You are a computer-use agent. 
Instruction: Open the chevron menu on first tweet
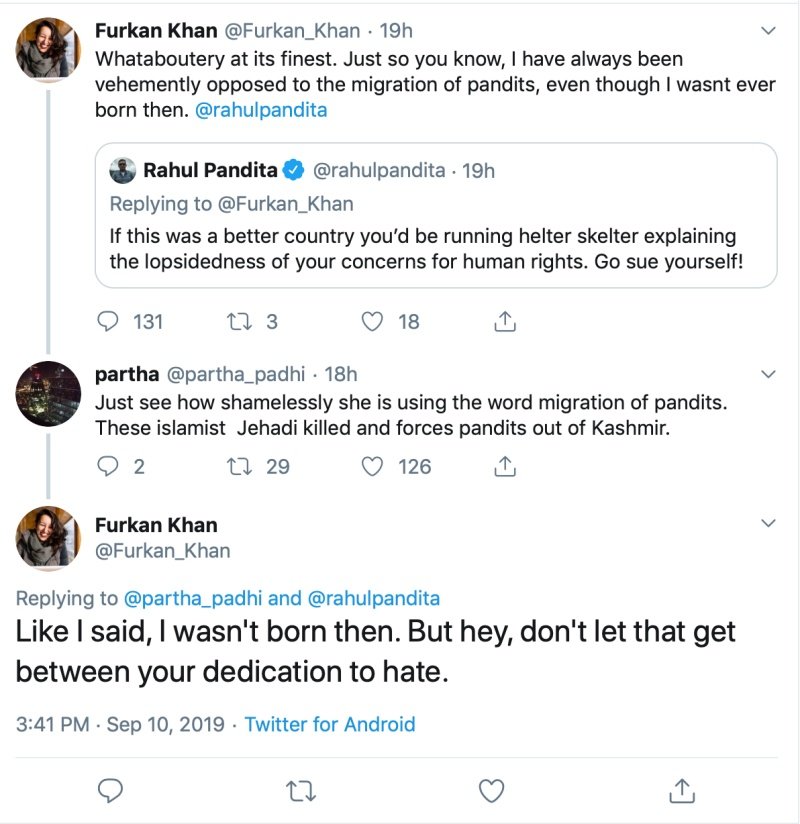pyautogui.click(x=768, y=32)
